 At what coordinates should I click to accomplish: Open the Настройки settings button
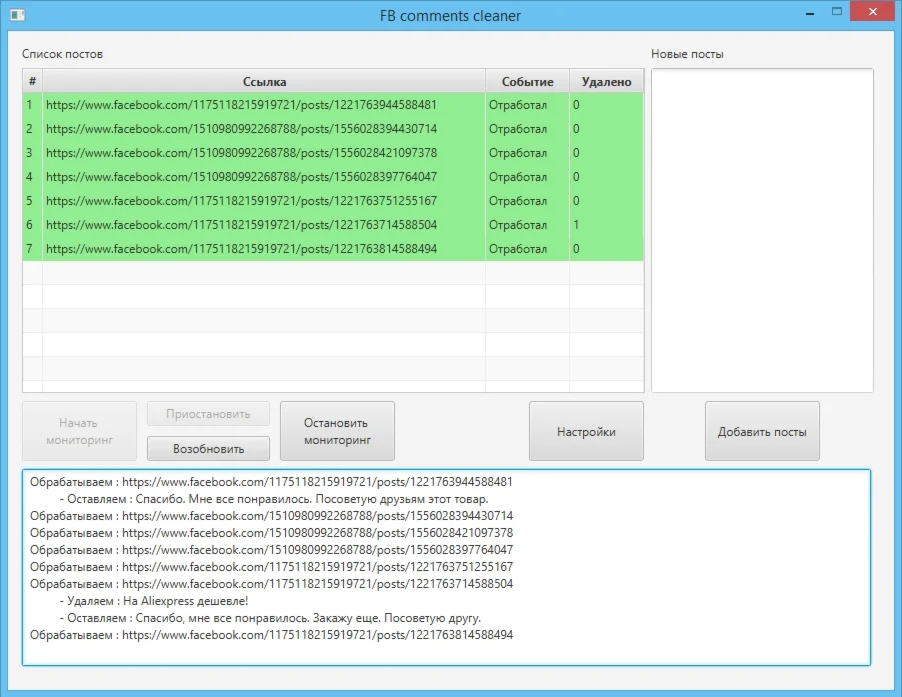click(x=586, y=431)
